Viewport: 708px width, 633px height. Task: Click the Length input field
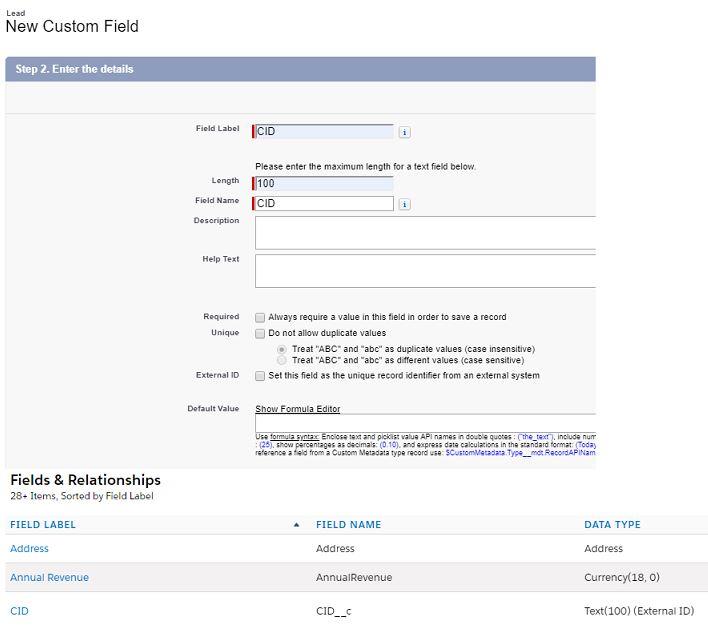[324, 184]
